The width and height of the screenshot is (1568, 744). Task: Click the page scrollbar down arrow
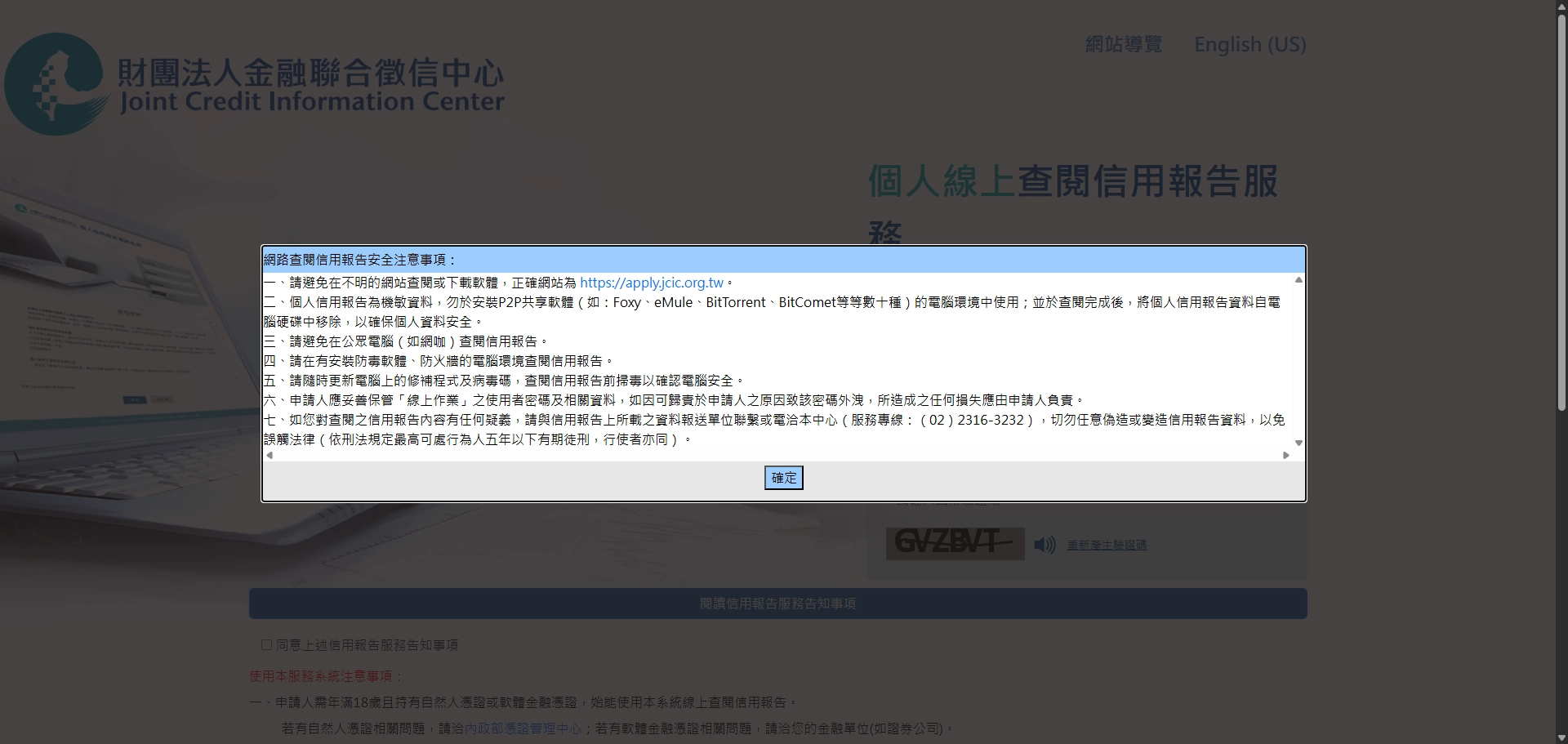[x=1561, y=737]
